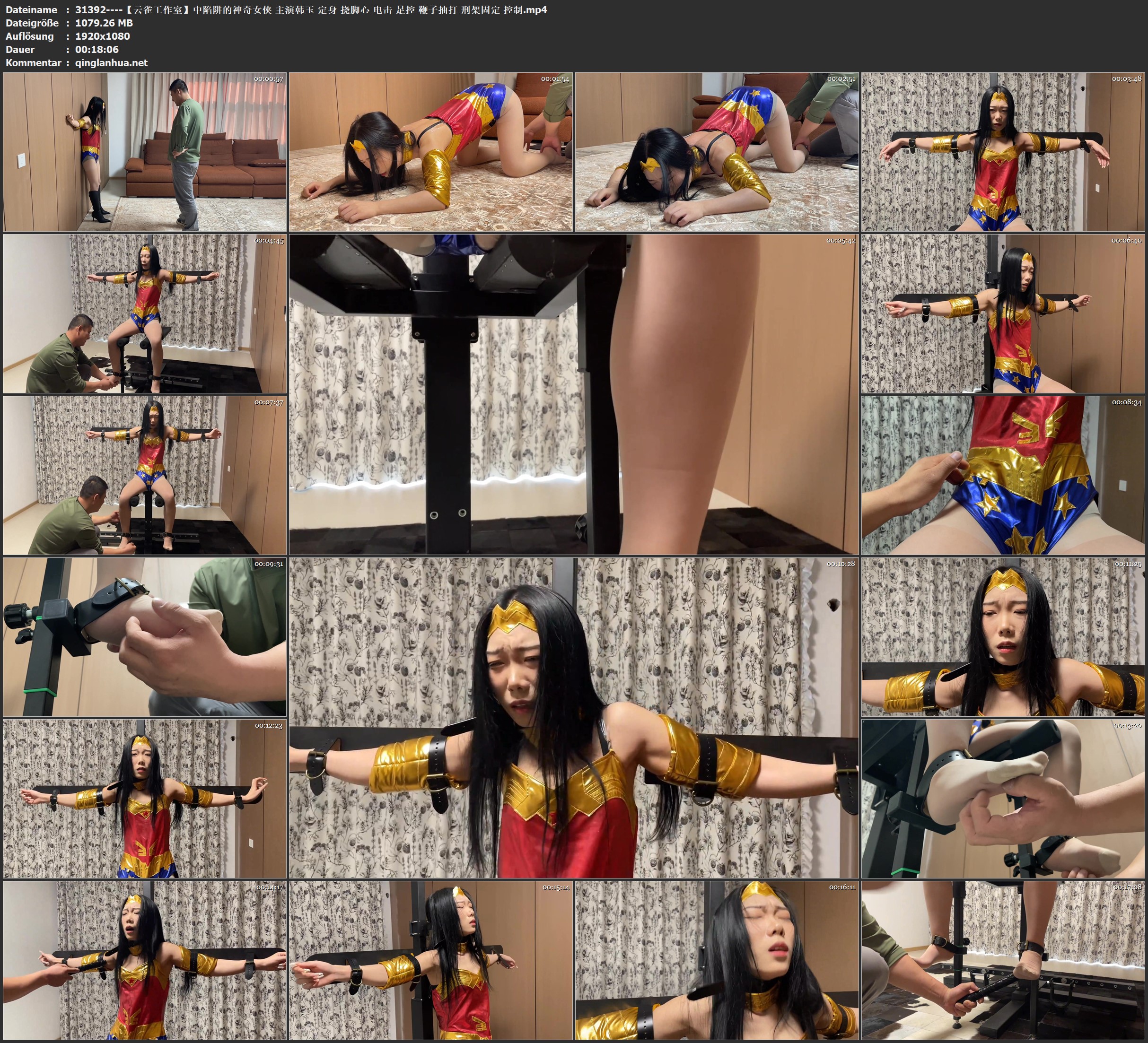This screenshot has width=1148, height=1043.
Task: Select the thumbnail timestamped 00:11:25
Action: pos(1003,637)
